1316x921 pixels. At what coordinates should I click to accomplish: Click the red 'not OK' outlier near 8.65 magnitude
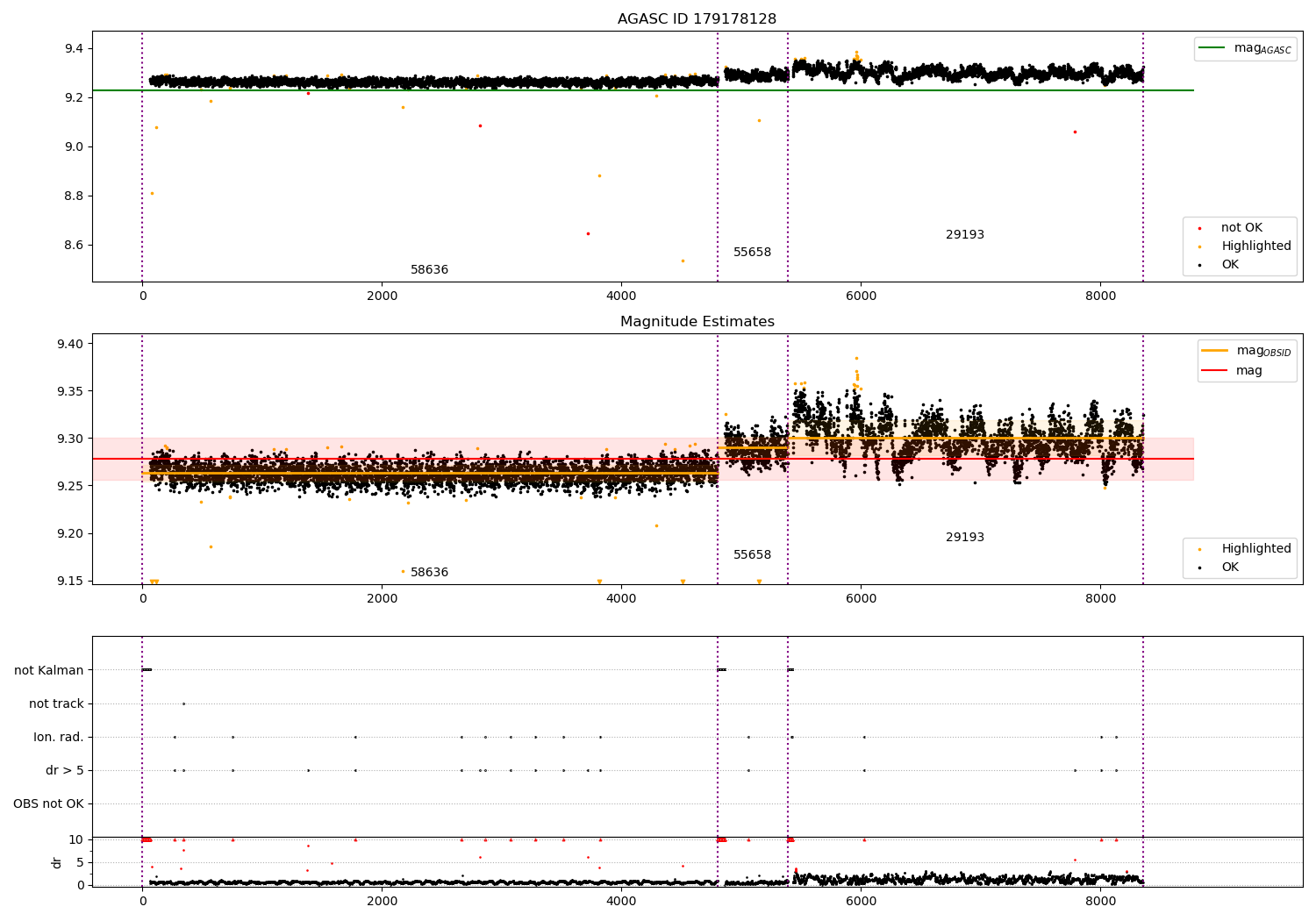pyautogui.click(x=588, y=233)
